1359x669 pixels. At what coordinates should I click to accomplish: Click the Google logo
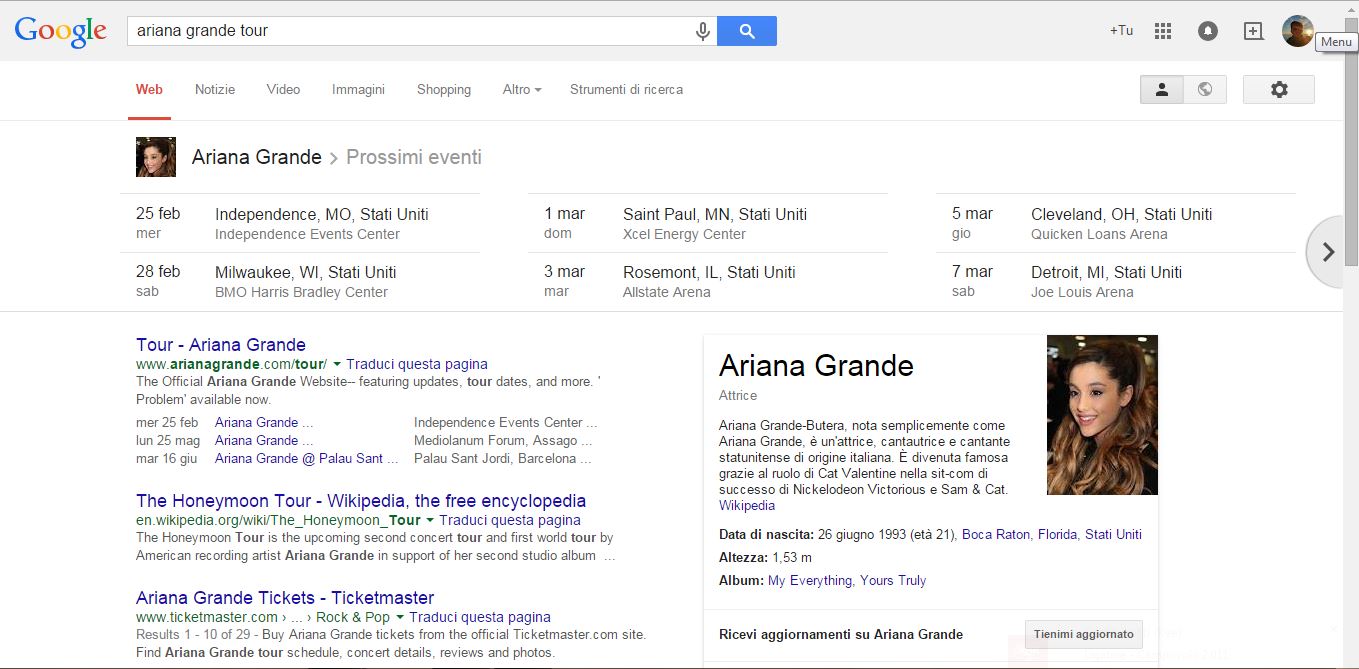coord(61,31)
